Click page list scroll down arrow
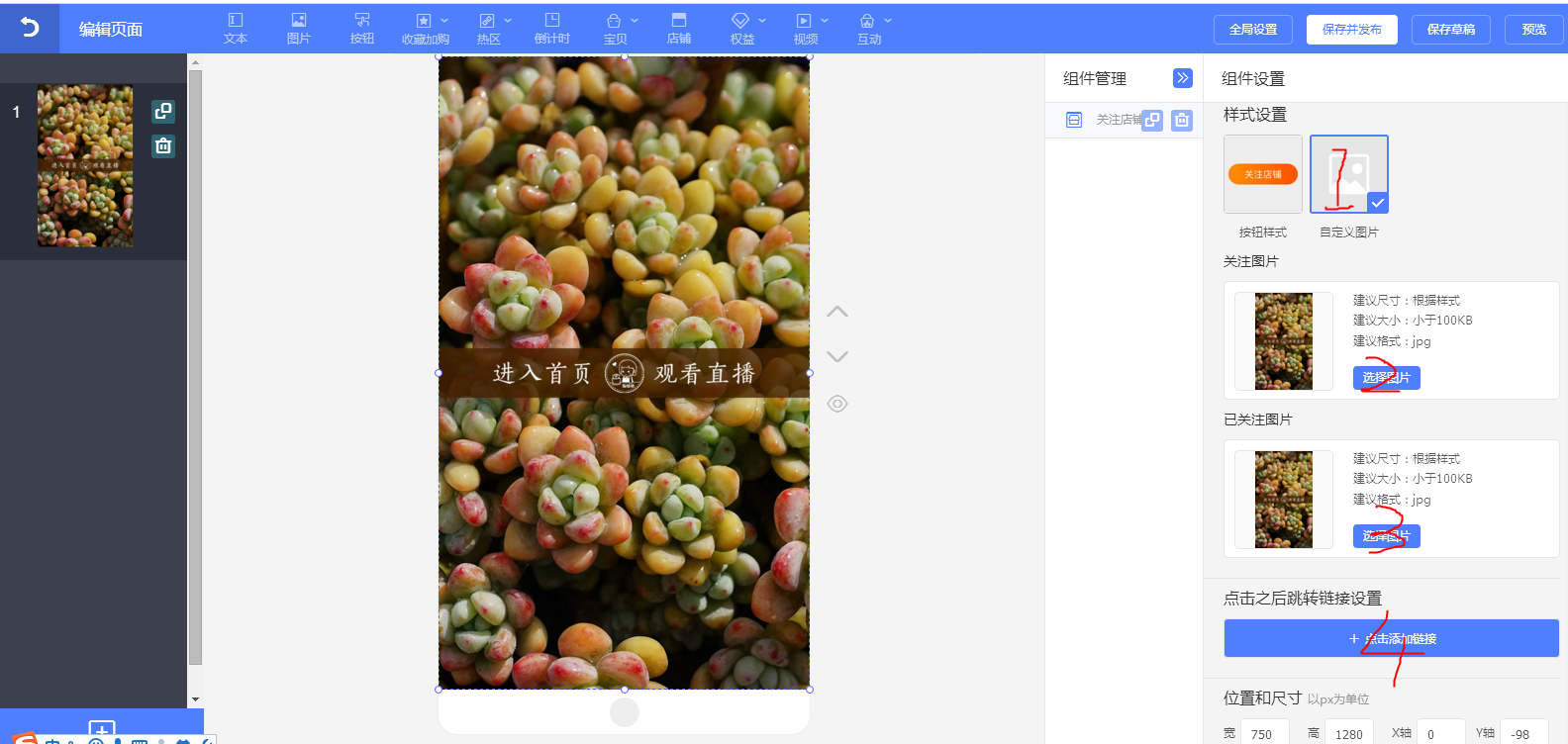1568x744 pixels. (x=195, y=699)
